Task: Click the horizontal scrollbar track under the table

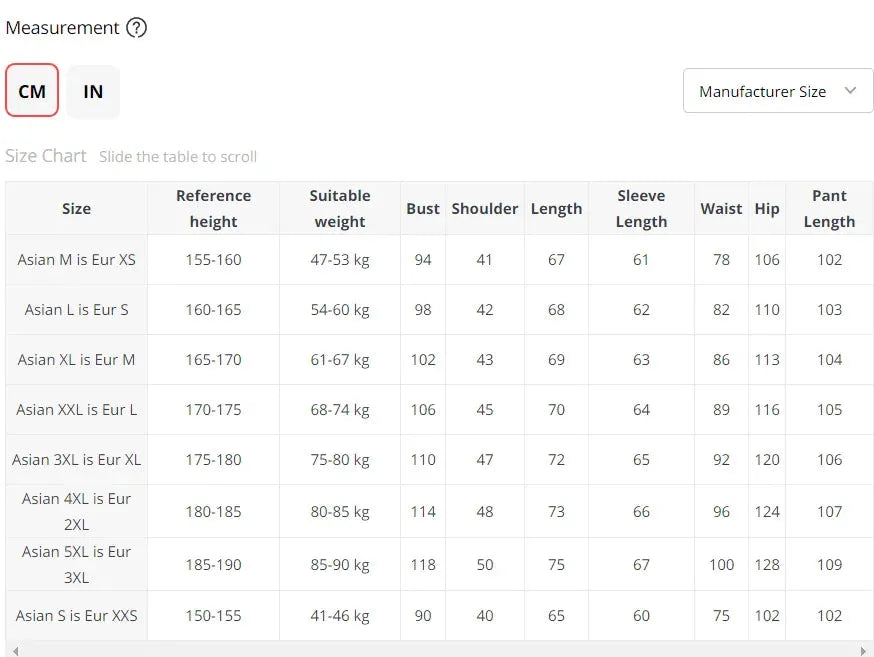Action: (x=440, y=650)
